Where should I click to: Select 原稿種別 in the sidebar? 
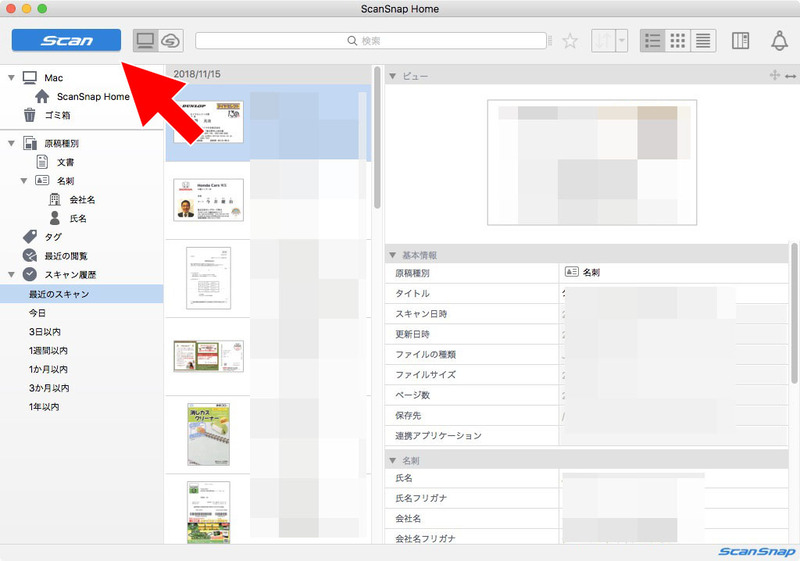61,144
